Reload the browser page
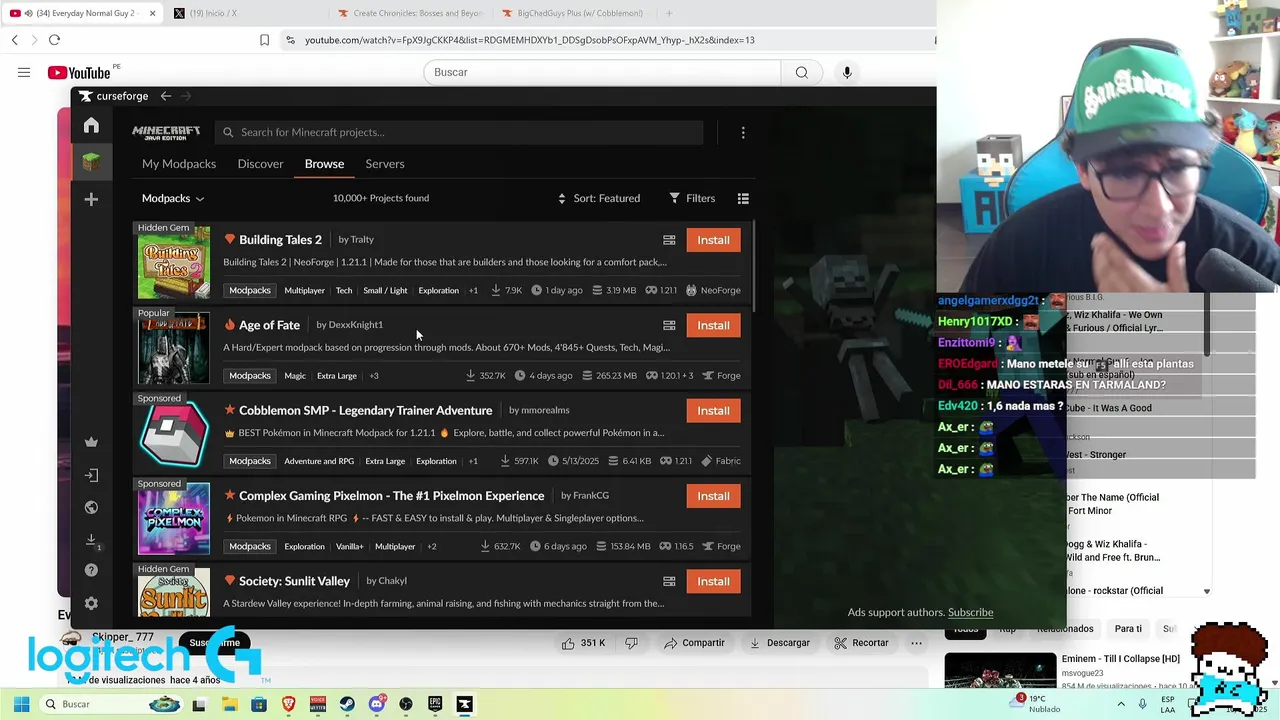This screenshot has width=1280, height=720. pos(54,40)
